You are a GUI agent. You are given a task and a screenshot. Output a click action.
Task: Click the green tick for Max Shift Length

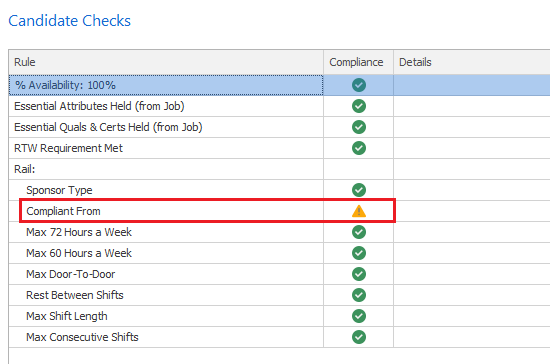(358, 316)
